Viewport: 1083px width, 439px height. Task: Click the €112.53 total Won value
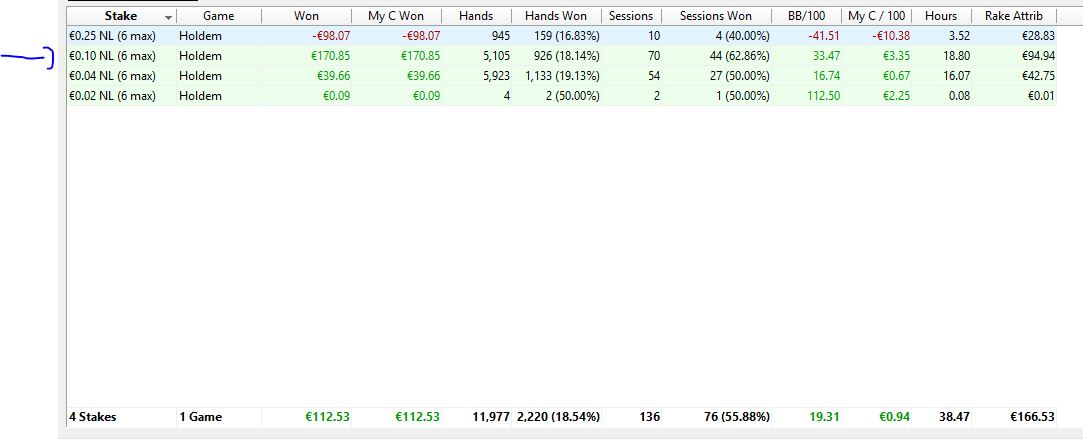(327, 417)
